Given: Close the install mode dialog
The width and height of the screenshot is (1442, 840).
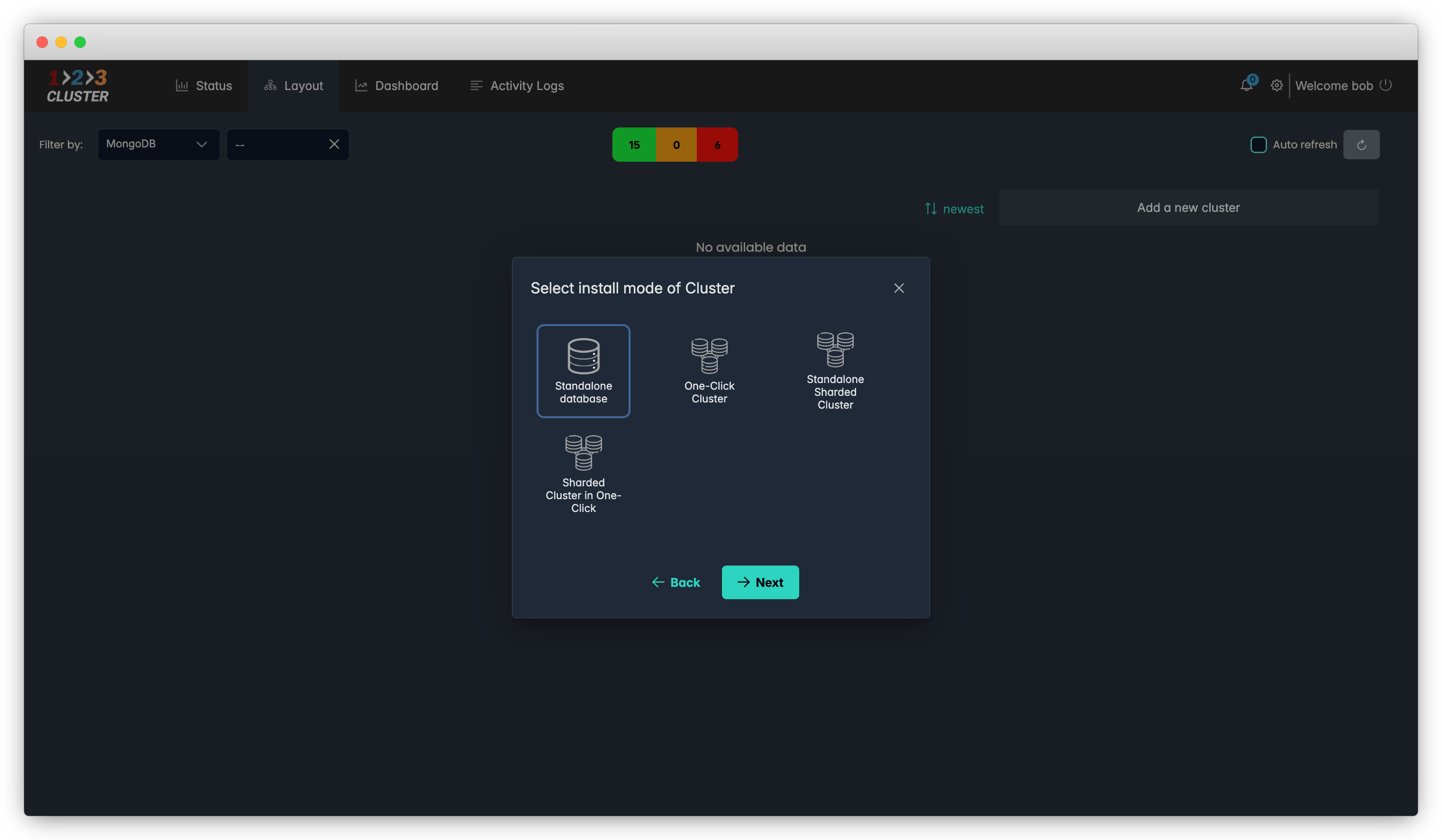Looking at the screenshot, I should (x=898, y=288).
